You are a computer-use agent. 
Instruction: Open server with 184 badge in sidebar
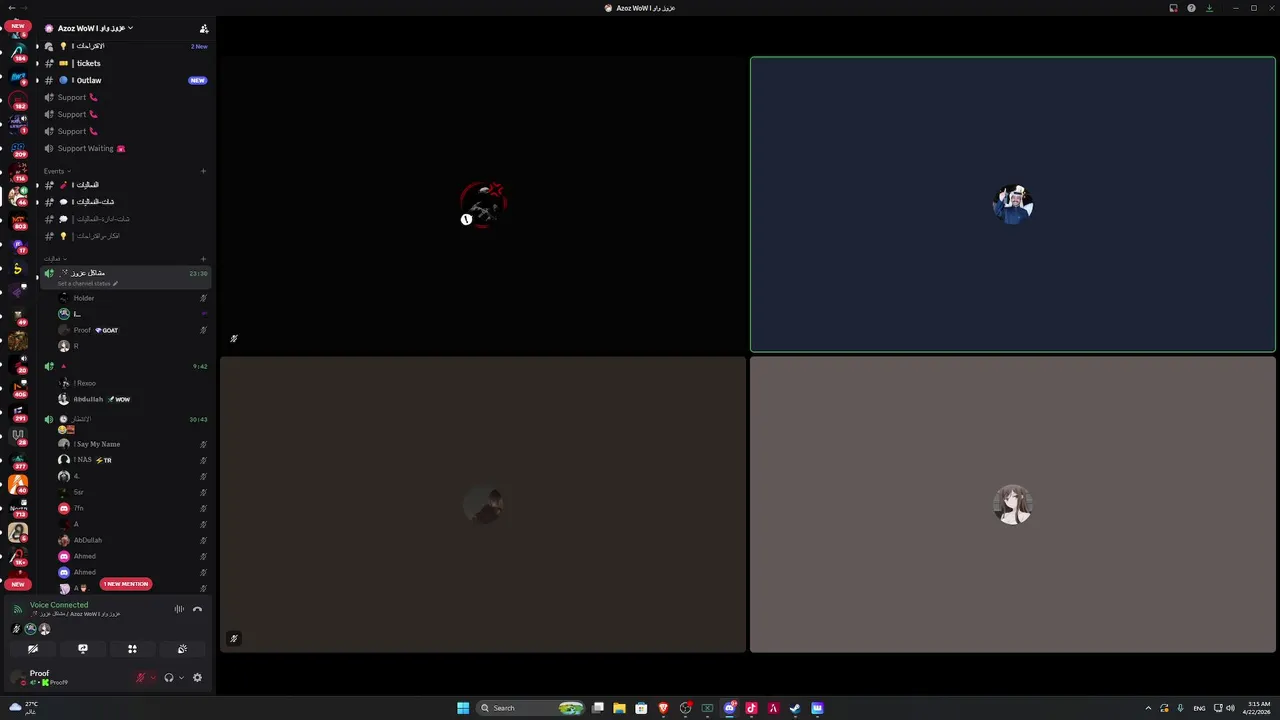tap(18, 52)
